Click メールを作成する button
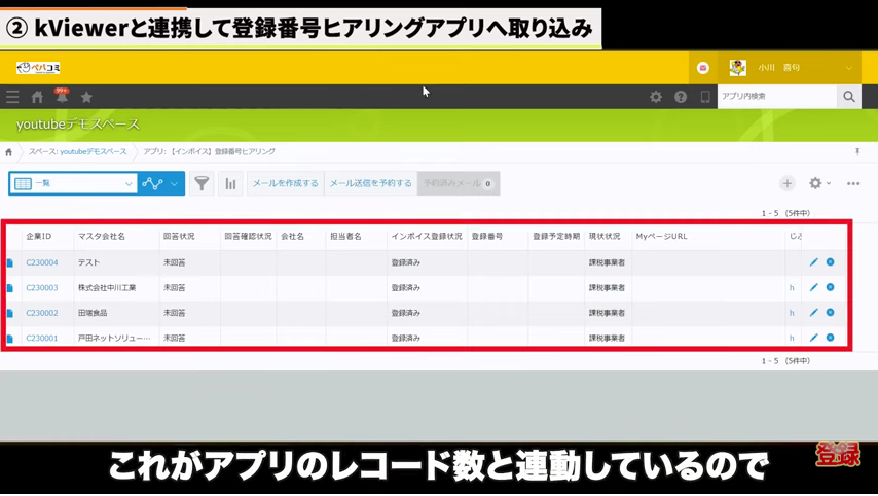The width and height of the screenshot is (878, 496). coord(286,183)
